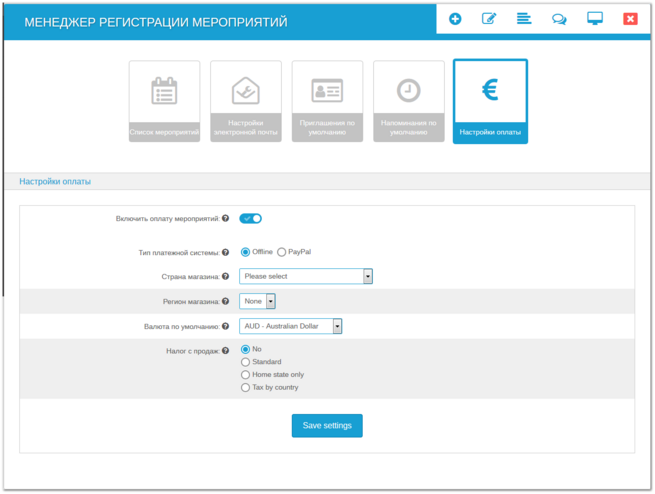Choose Tax by country option

[246, 387]
